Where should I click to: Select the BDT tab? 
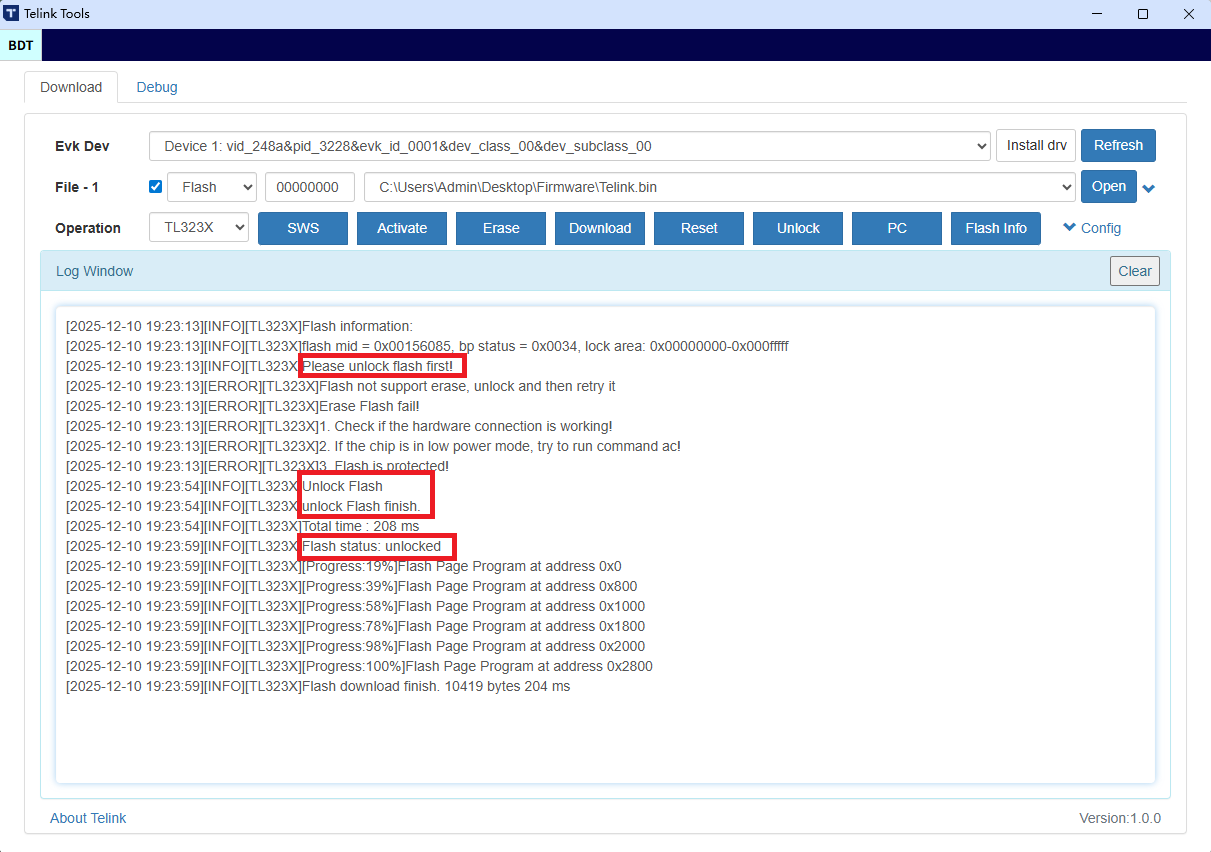tap(21, 45)
